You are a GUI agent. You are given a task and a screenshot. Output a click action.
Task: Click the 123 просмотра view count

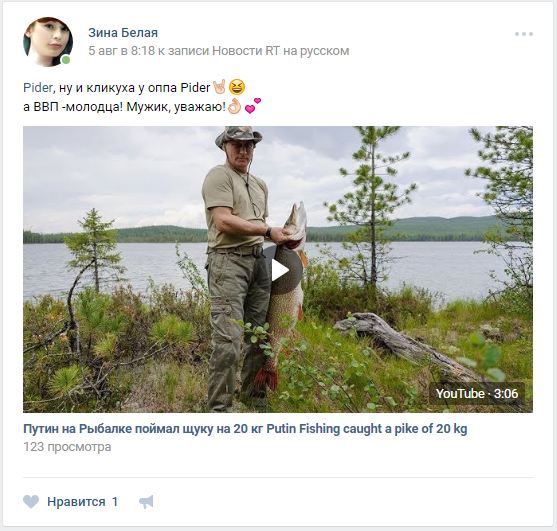(67, 447)
